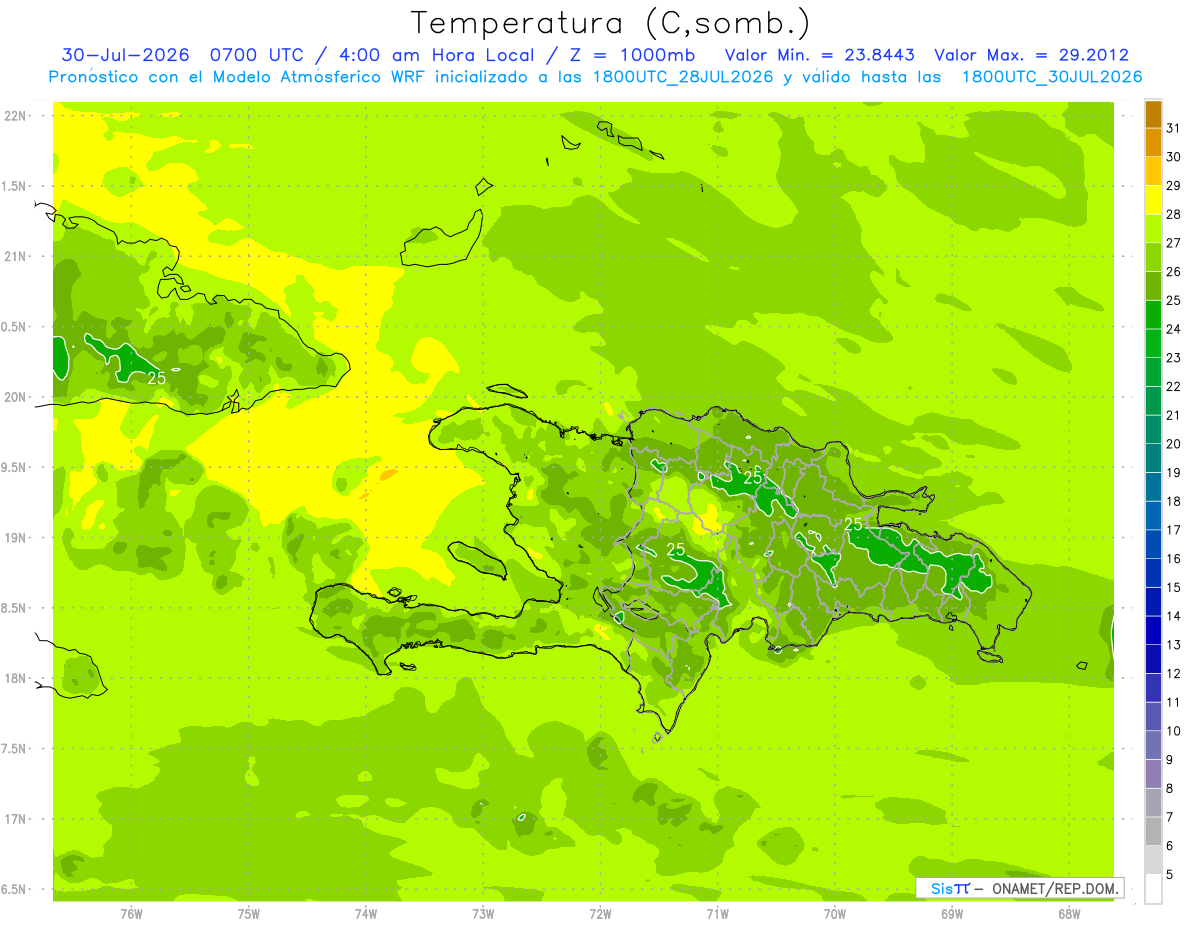
Task: Click the 18N latitude label
Action: point(16,679)
